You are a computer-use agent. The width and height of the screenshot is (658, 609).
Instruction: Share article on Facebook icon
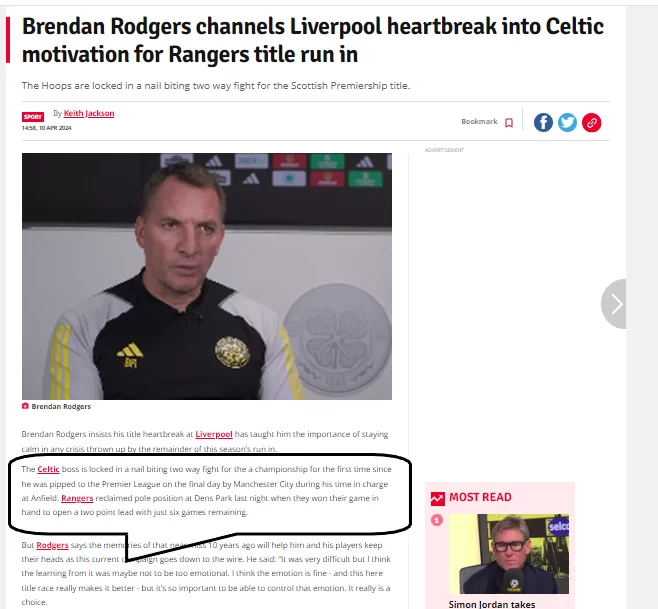(543, 123)
